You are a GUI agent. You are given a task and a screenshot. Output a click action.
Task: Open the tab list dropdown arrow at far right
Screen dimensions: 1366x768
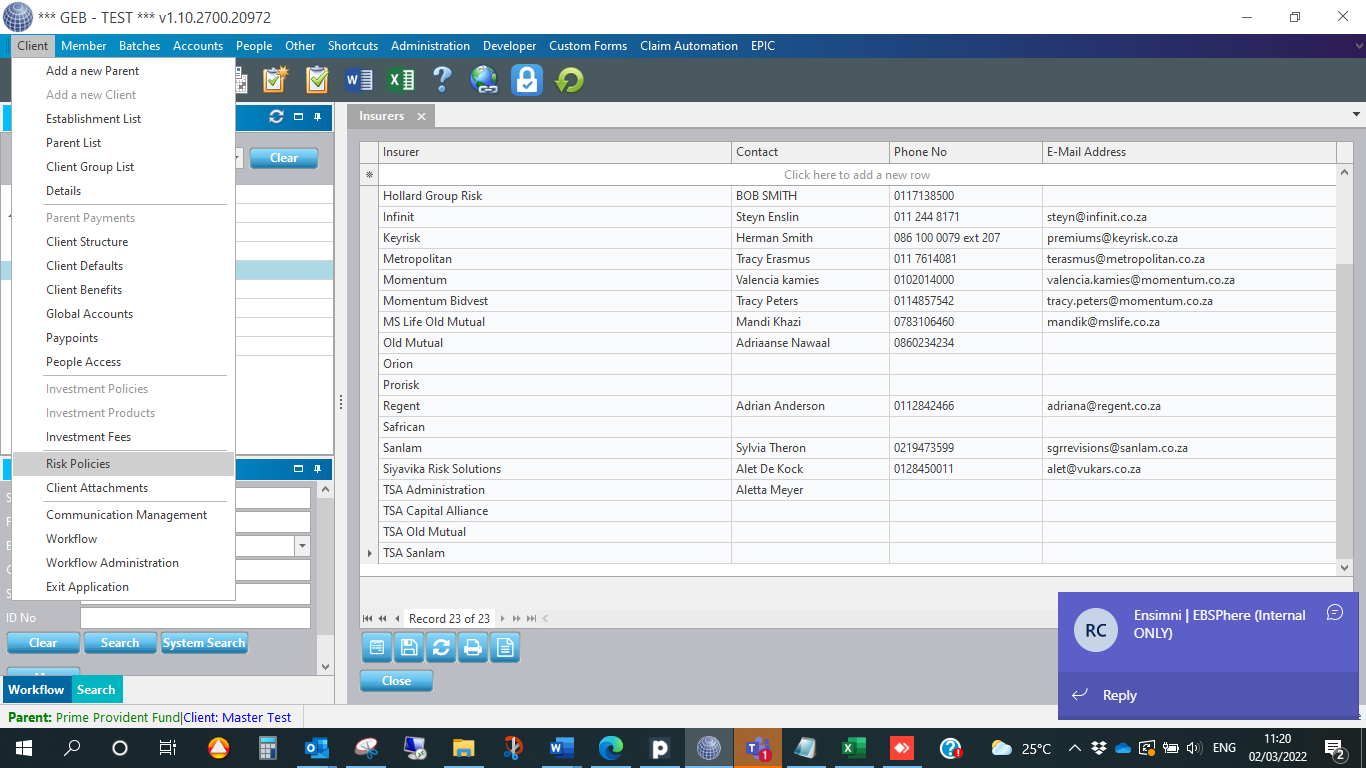(x=1357, y=116)
